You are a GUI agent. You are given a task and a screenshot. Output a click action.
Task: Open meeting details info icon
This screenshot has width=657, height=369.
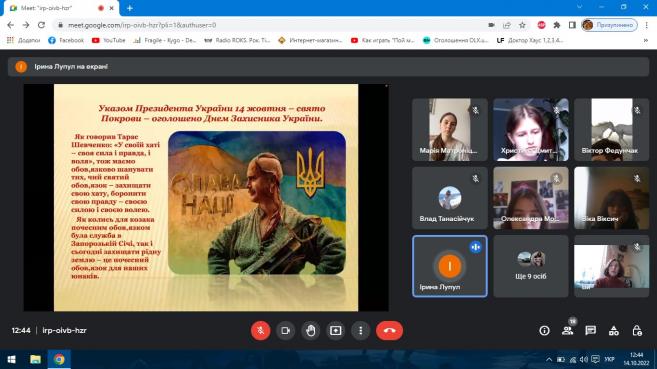point(544,330)
